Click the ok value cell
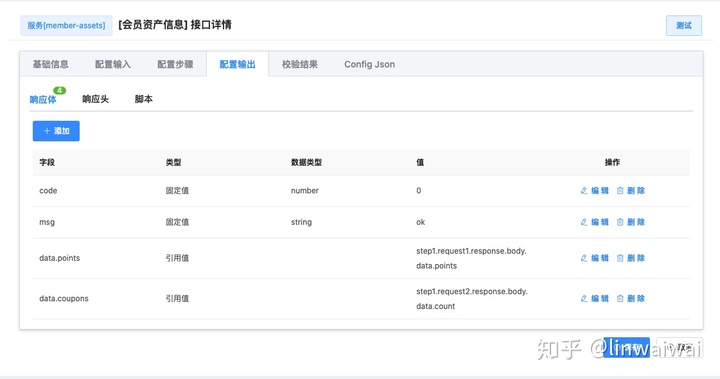Screen dimensions: 720x379 click(x=421, y=222)
